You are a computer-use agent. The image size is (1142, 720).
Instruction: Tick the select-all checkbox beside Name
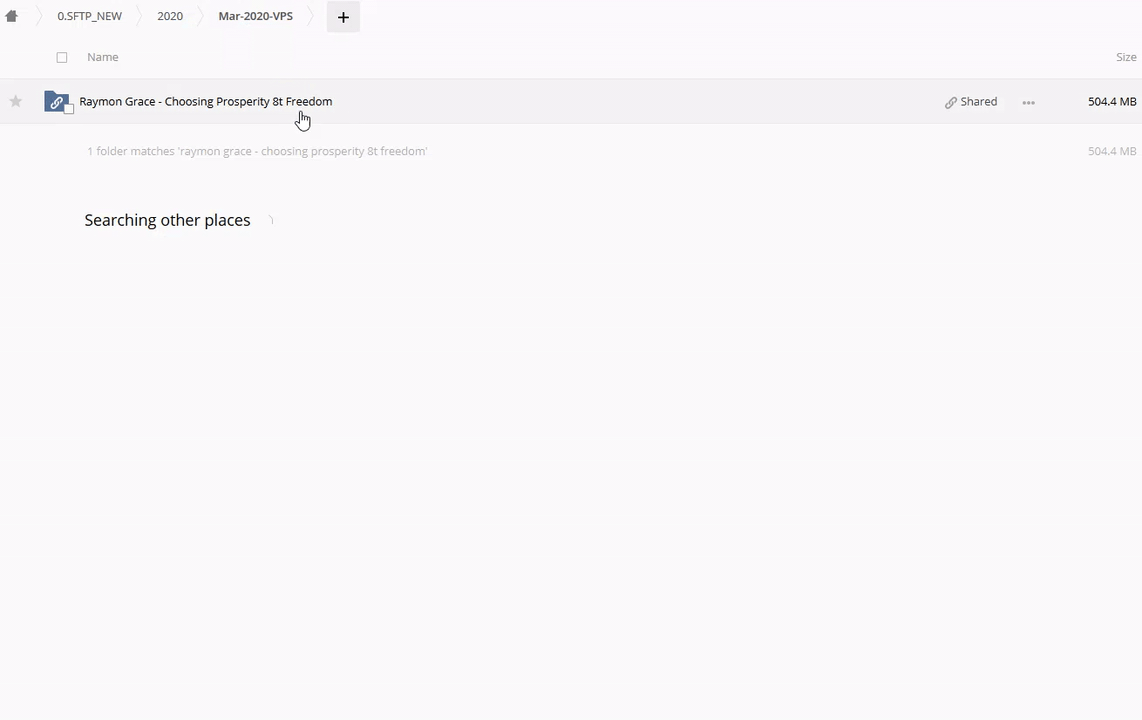[62, 58]
